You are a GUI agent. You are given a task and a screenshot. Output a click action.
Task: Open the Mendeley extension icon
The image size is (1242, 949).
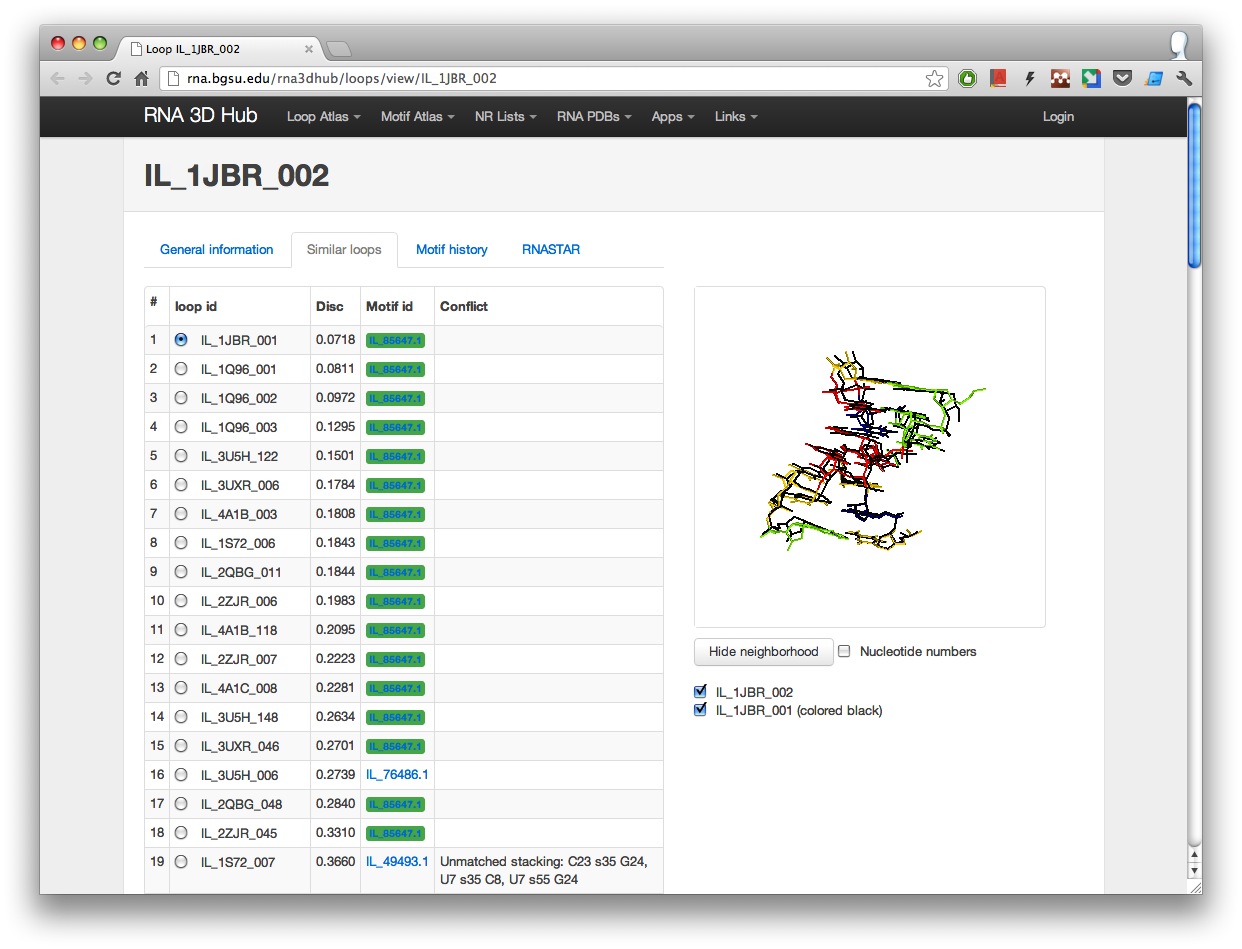[x=998, y=79]
